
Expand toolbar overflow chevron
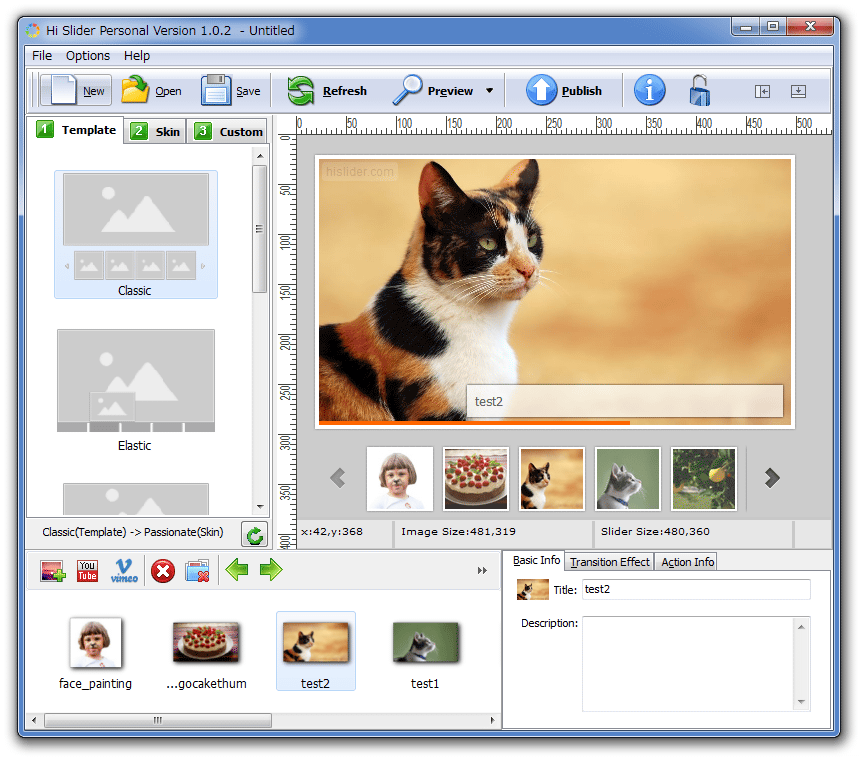pyautogui.click(x=482, y=570)
